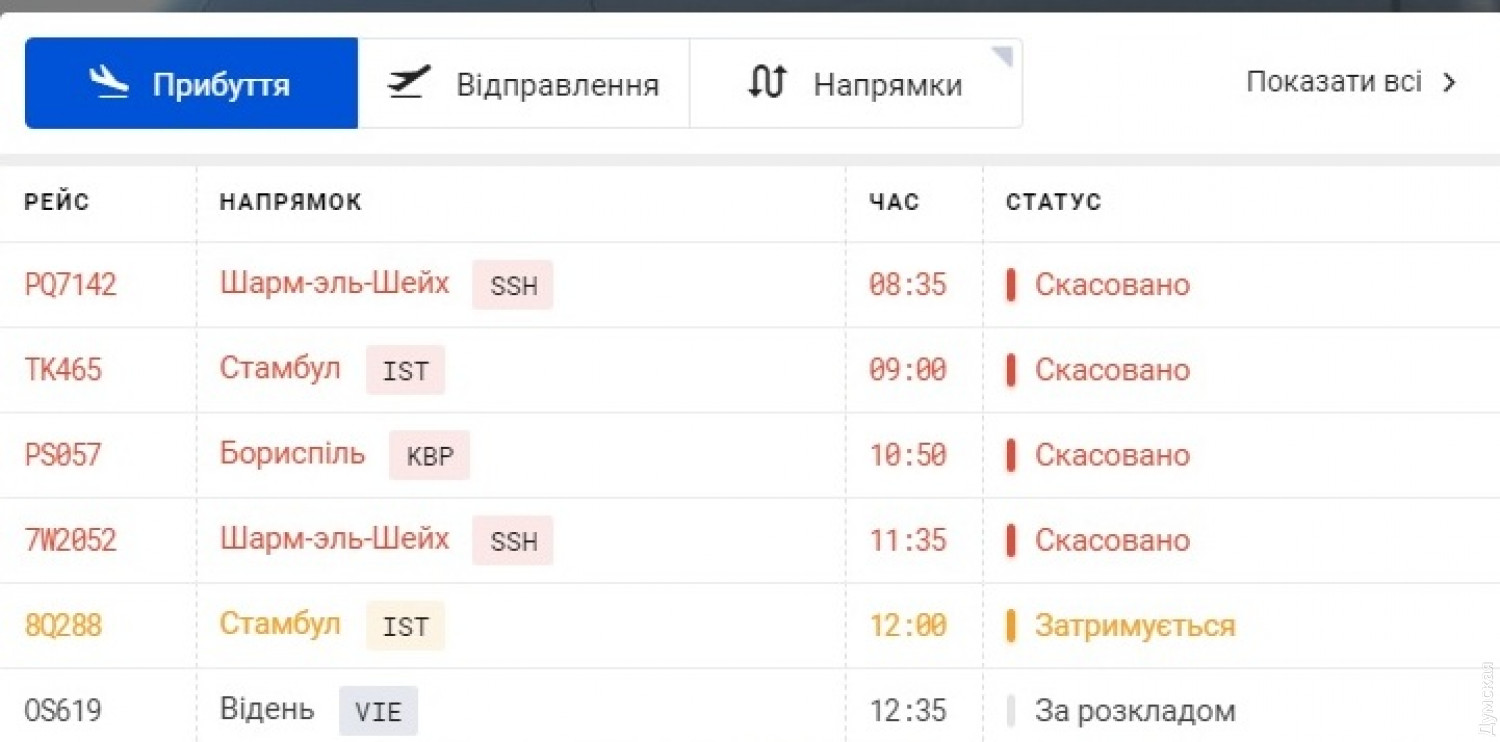
Task: Open the Відправлення tab
Action: (557, 84)
